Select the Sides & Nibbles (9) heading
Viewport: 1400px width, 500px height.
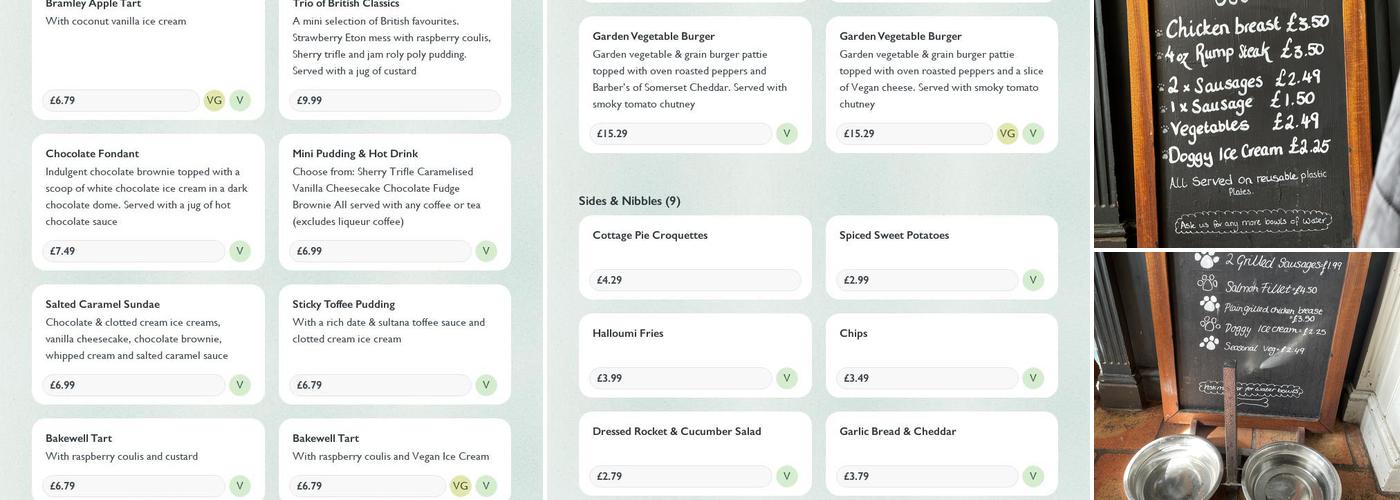point(629,201)
